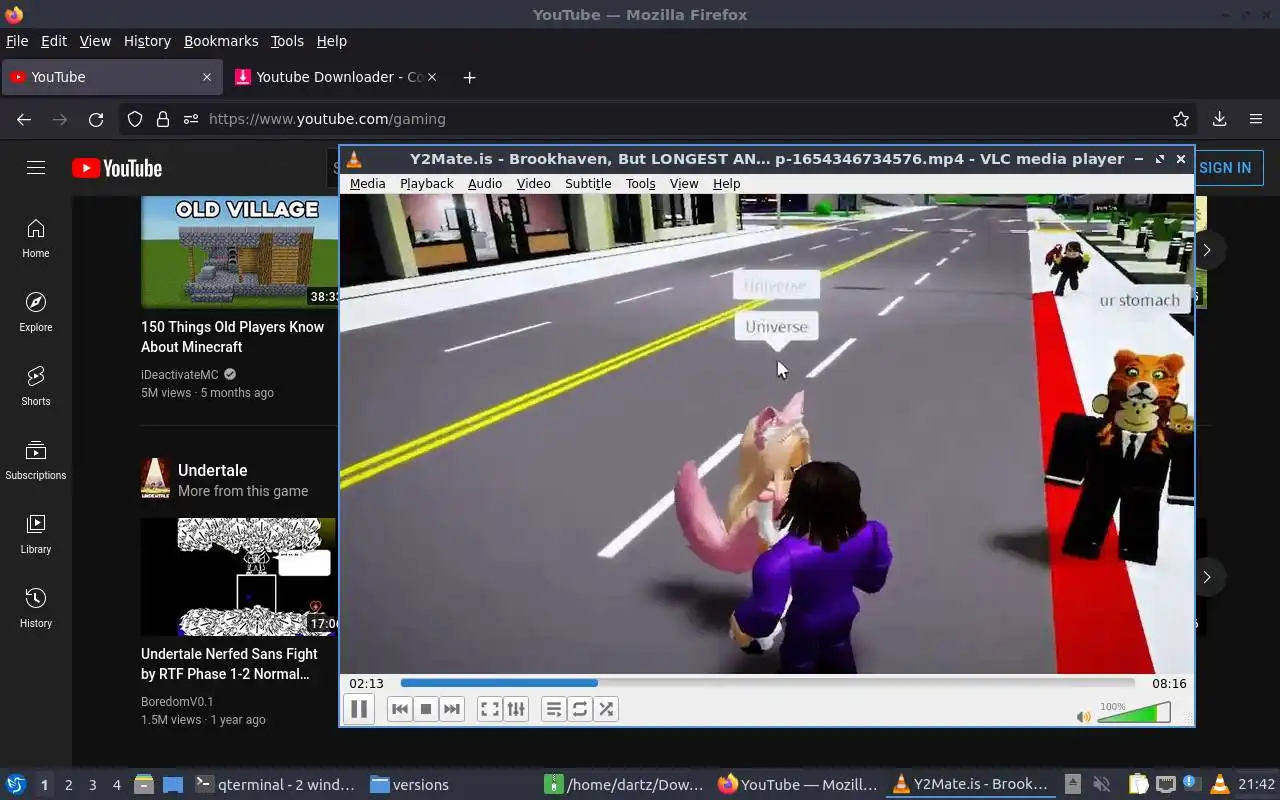Open VLC Help menu
The image size is (1280, 800).
point(726,184)
